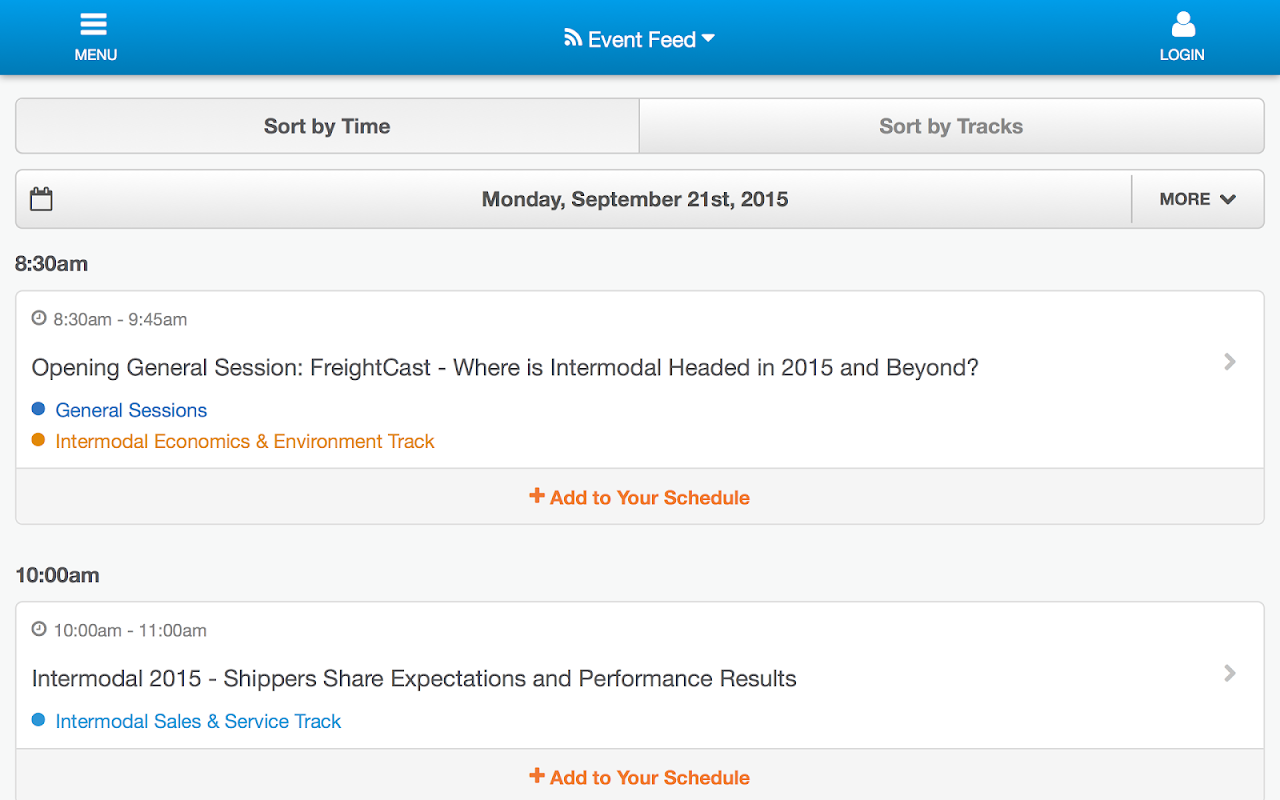Image resolution: width=1280 pixels, height=800 pixels.
Task: Switch to Sort by Tracks
Action: [951, 126]
